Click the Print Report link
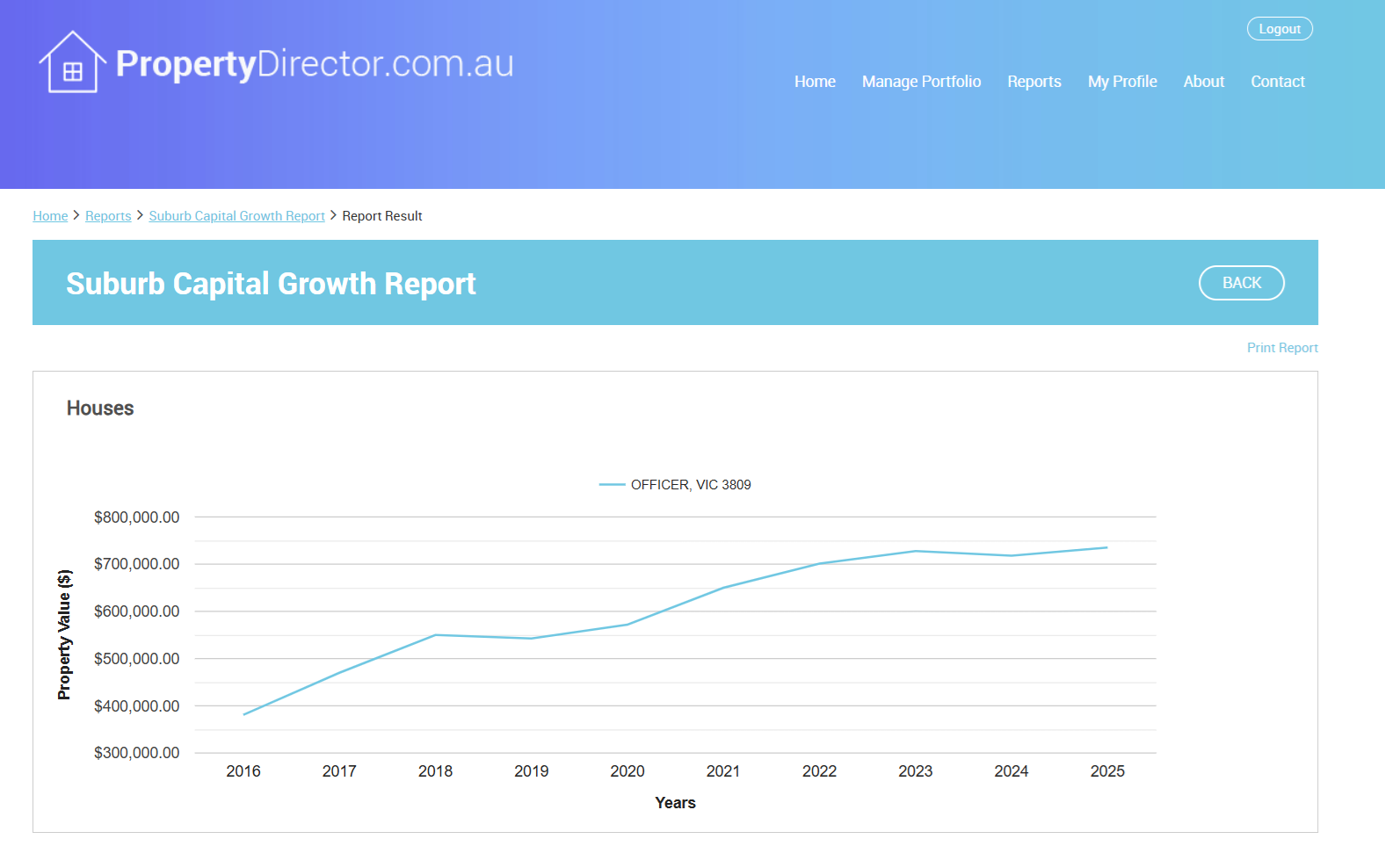This screenshot has width=1385, height=868. tap(1281, 348)
